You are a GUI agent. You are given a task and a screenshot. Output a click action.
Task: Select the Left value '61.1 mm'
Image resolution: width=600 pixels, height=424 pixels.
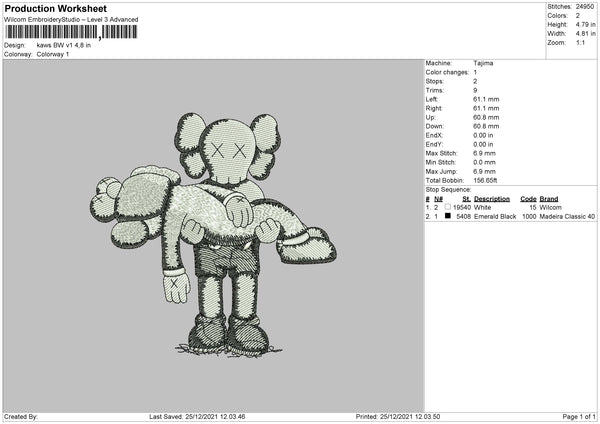[486, 99]
